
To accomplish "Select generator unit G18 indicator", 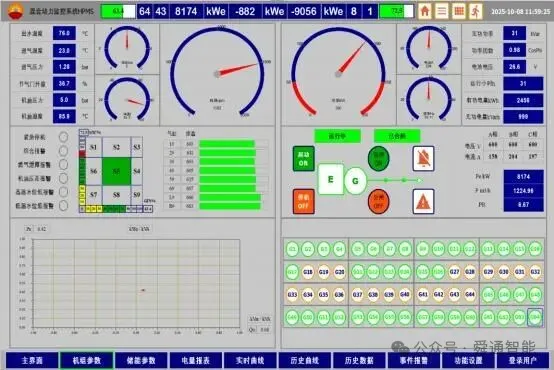I will pos(308,272).
